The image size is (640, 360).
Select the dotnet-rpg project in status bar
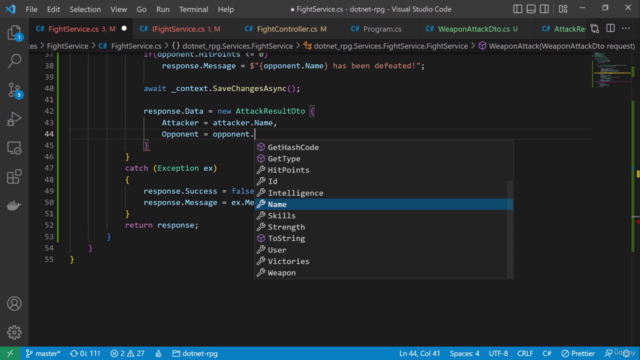click(x=195, y=353)
